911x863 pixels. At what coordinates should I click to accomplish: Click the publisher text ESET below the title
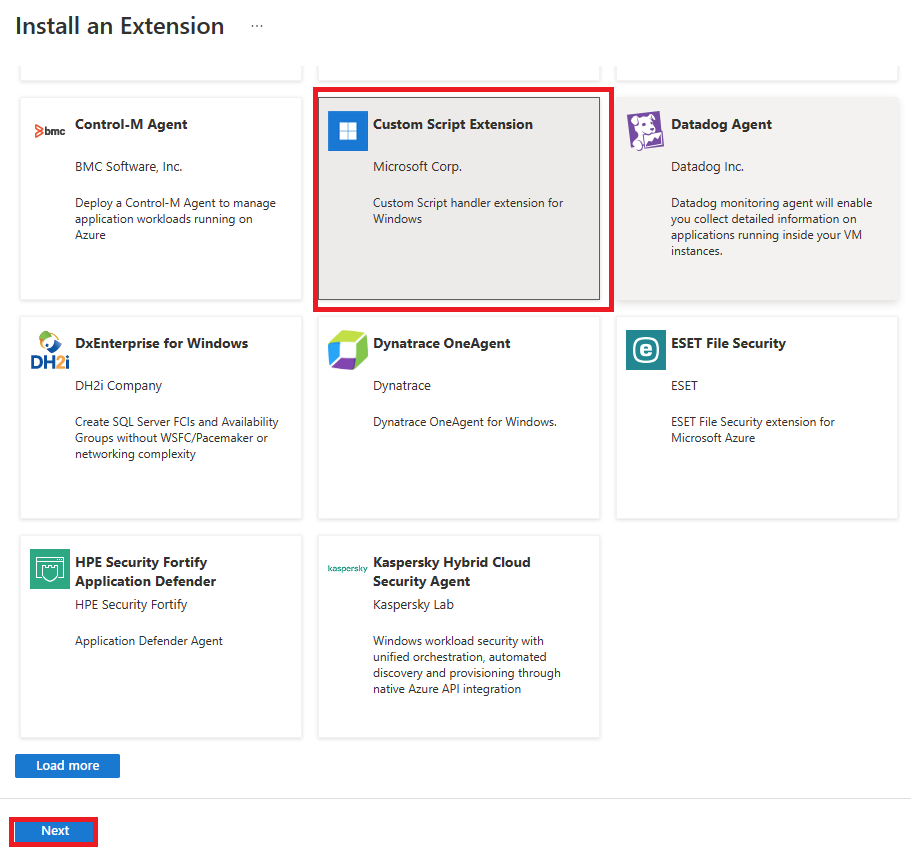tap(684, 386)
